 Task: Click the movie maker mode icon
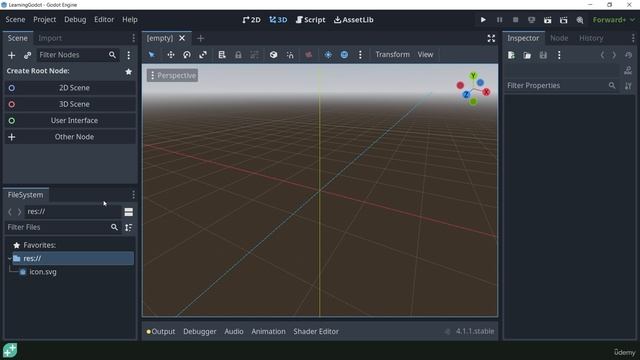[x=580, y=20]
